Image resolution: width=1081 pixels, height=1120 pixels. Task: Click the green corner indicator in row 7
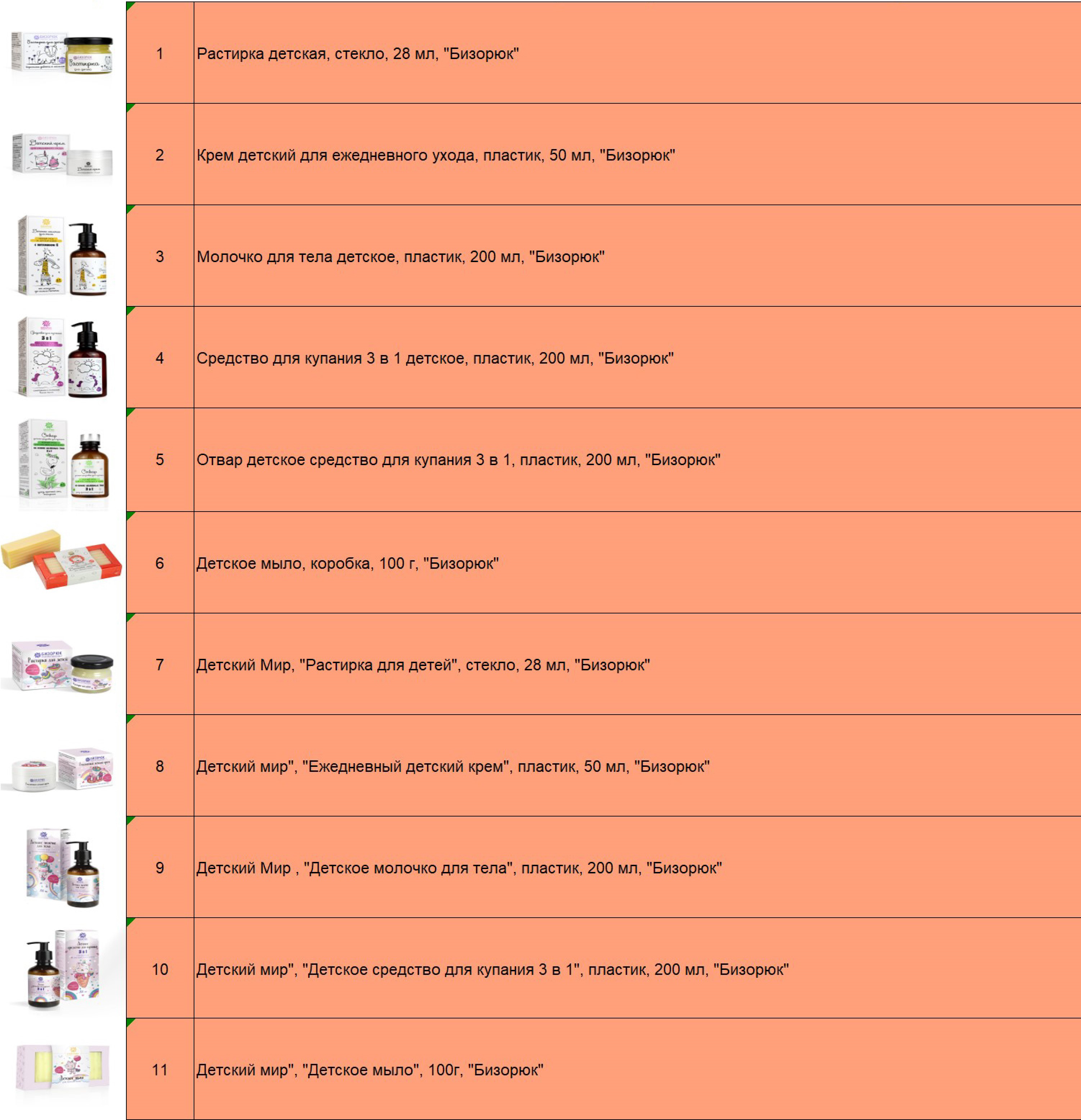(130, 617)
